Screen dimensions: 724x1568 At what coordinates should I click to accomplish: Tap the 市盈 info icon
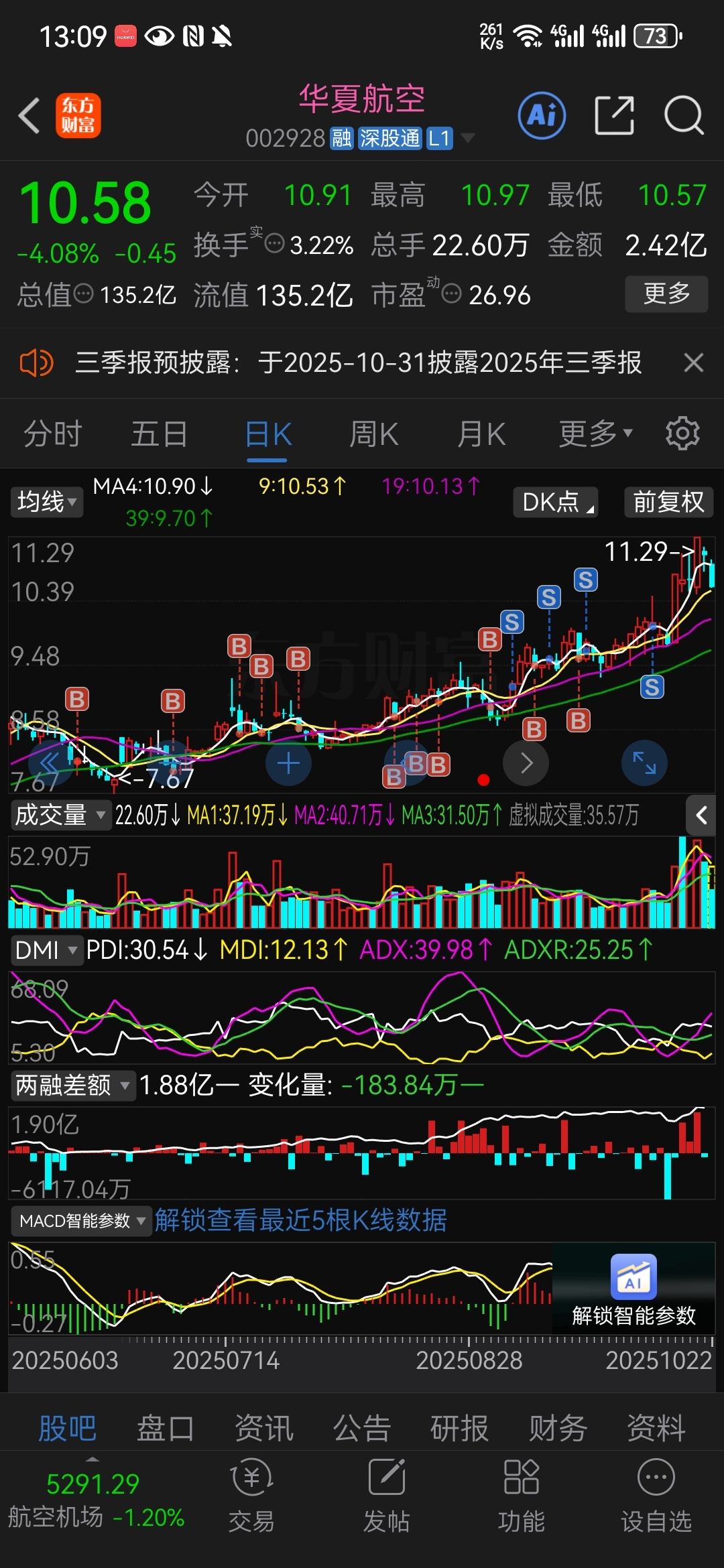click(x=452, y=293)
